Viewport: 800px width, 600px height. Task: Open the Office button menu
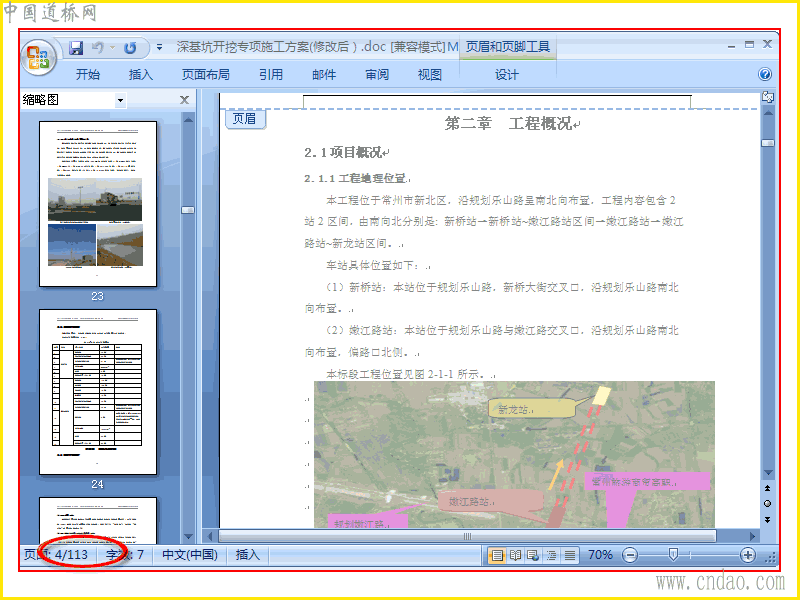(x=38, y=57)
